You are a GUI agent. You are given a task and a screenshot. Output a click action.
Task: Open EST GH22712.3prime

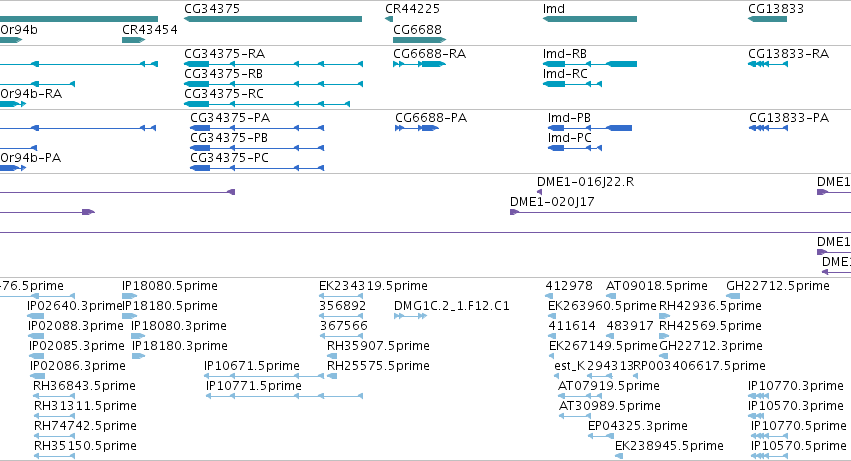point(711,346)
